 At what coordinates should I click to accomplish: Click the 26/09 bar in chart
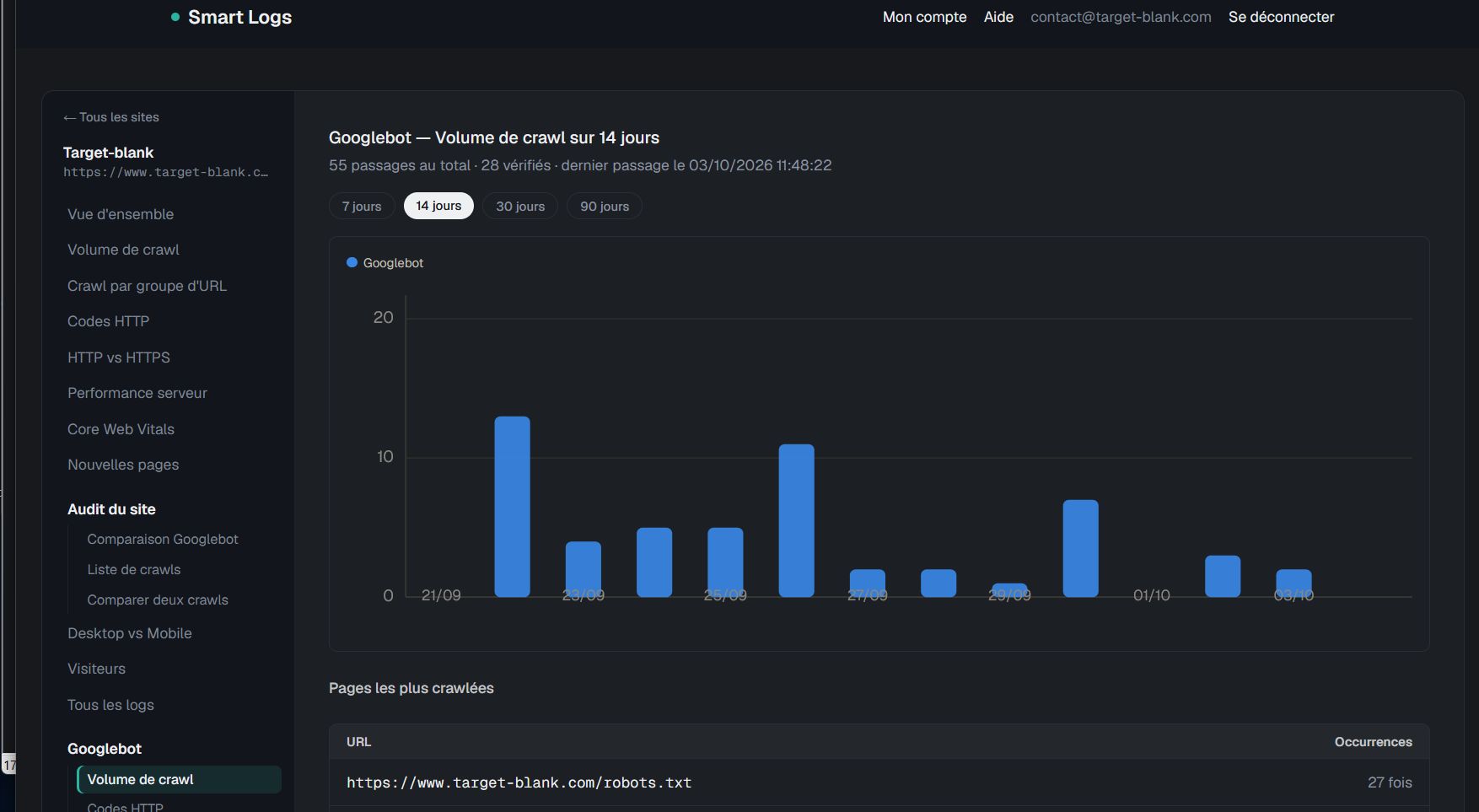796,520
